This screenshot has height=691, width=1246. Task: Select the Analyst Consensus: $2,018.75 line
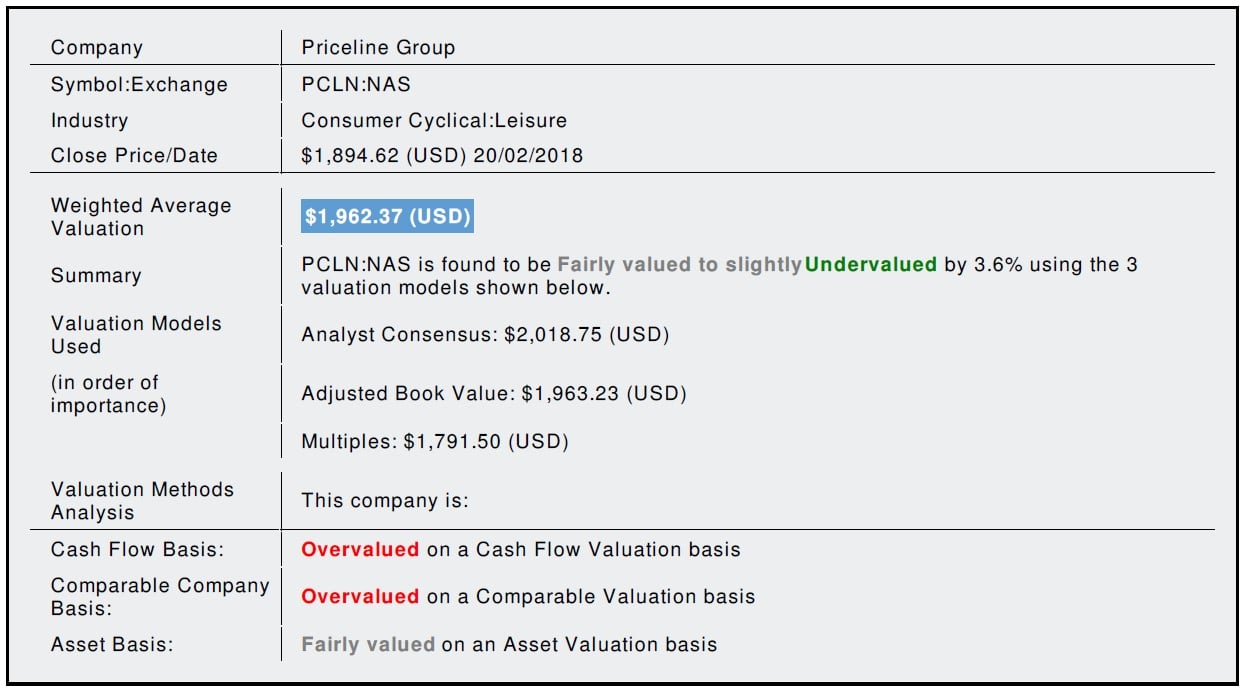(485, 335)
